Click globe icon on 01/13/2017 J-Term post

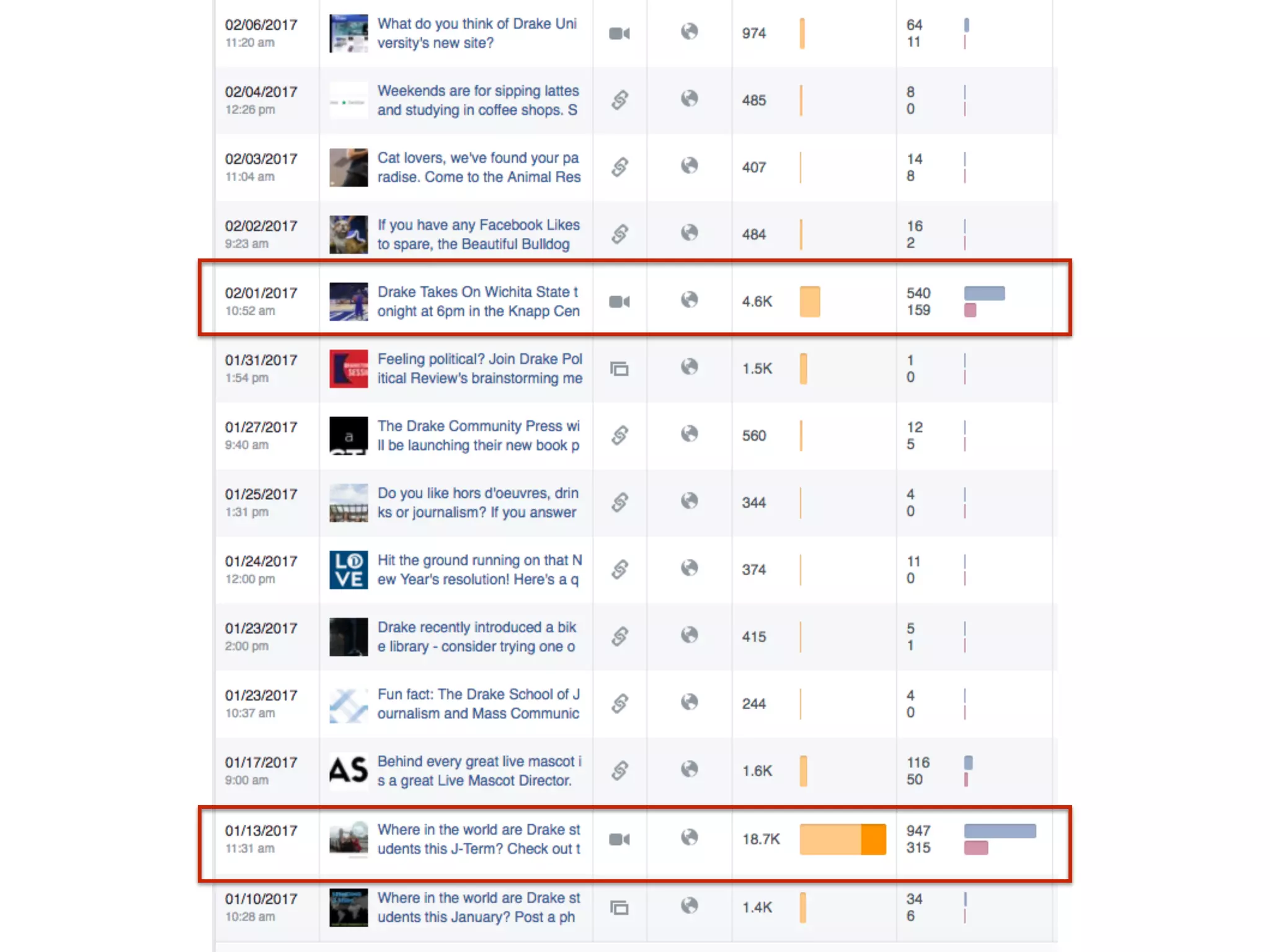point(689,838)
